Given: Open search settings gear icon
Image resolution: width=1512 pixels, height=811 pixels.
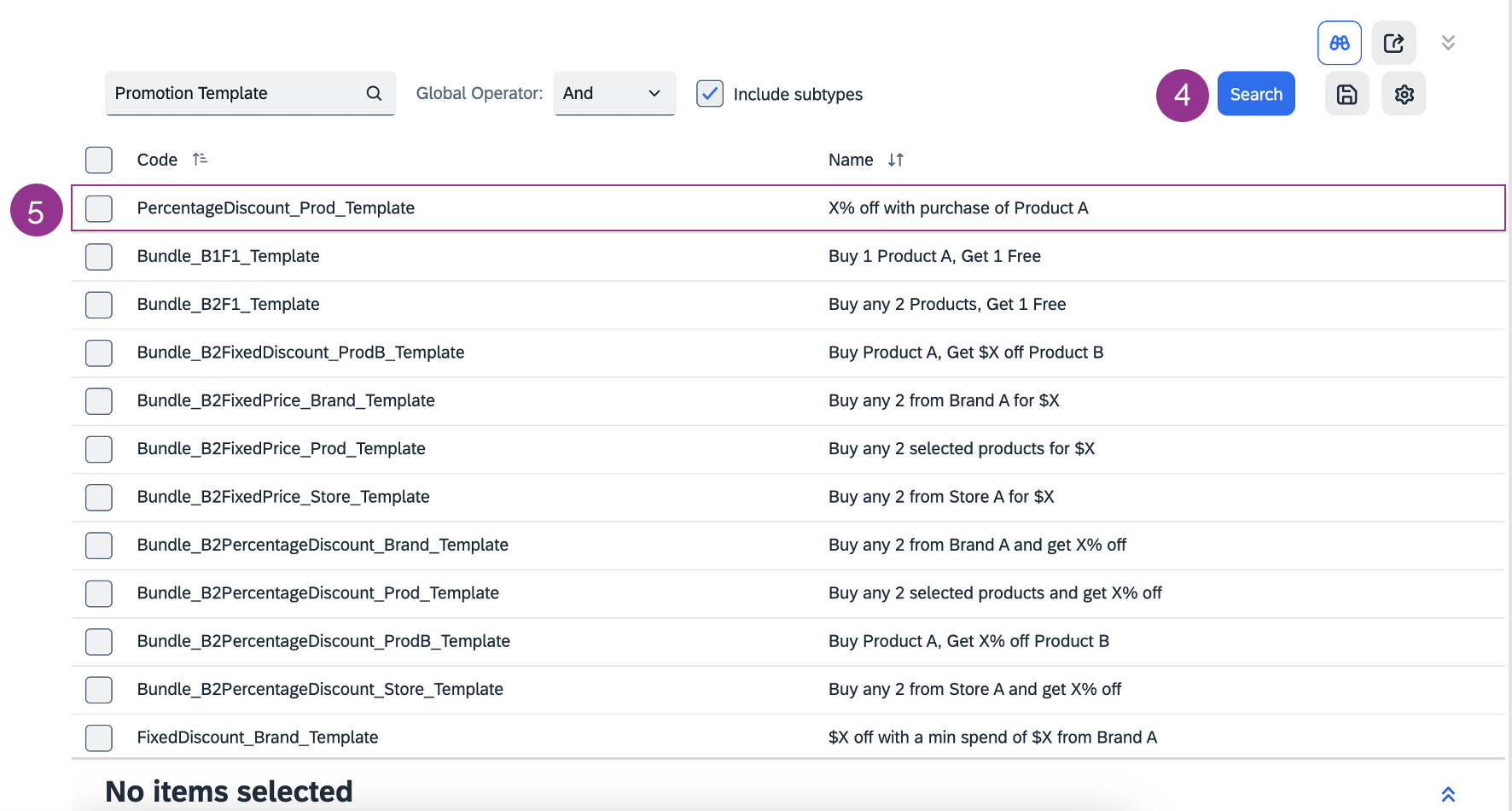Looking at the screenshot, I should 1404,94.
